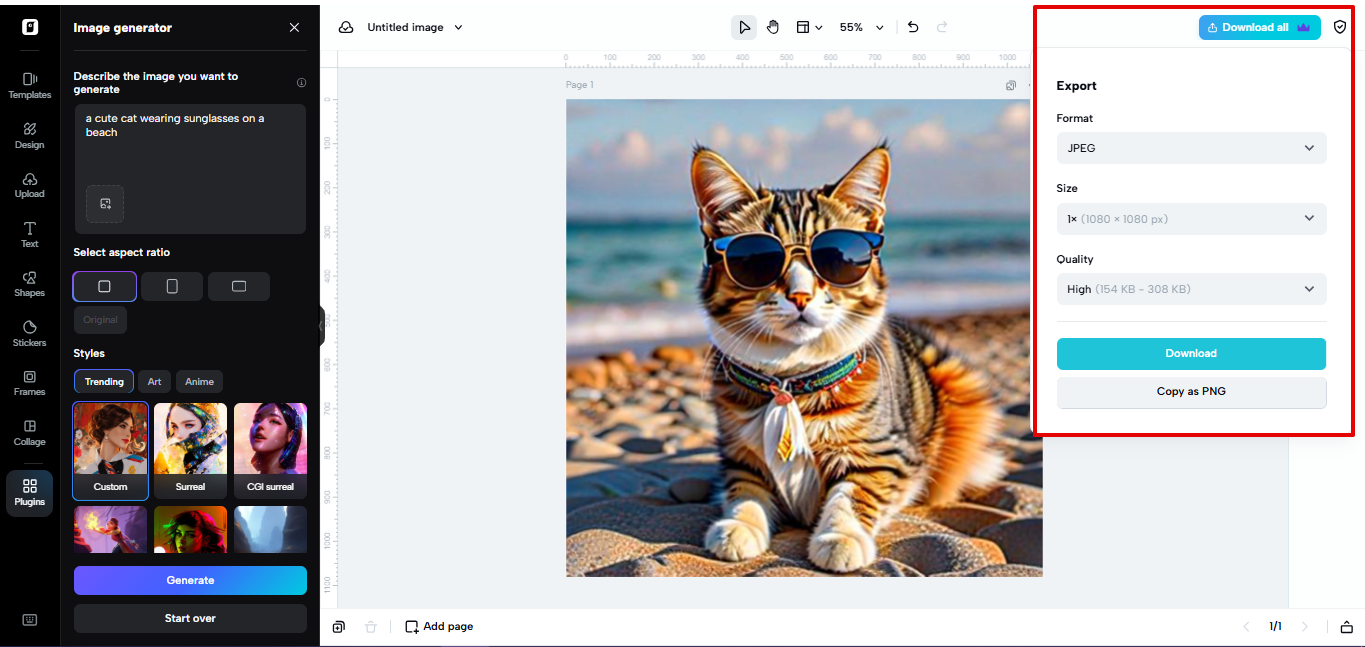Select the portrait aspect ratio
The image size is (1365, 647).
coord(171,286)
